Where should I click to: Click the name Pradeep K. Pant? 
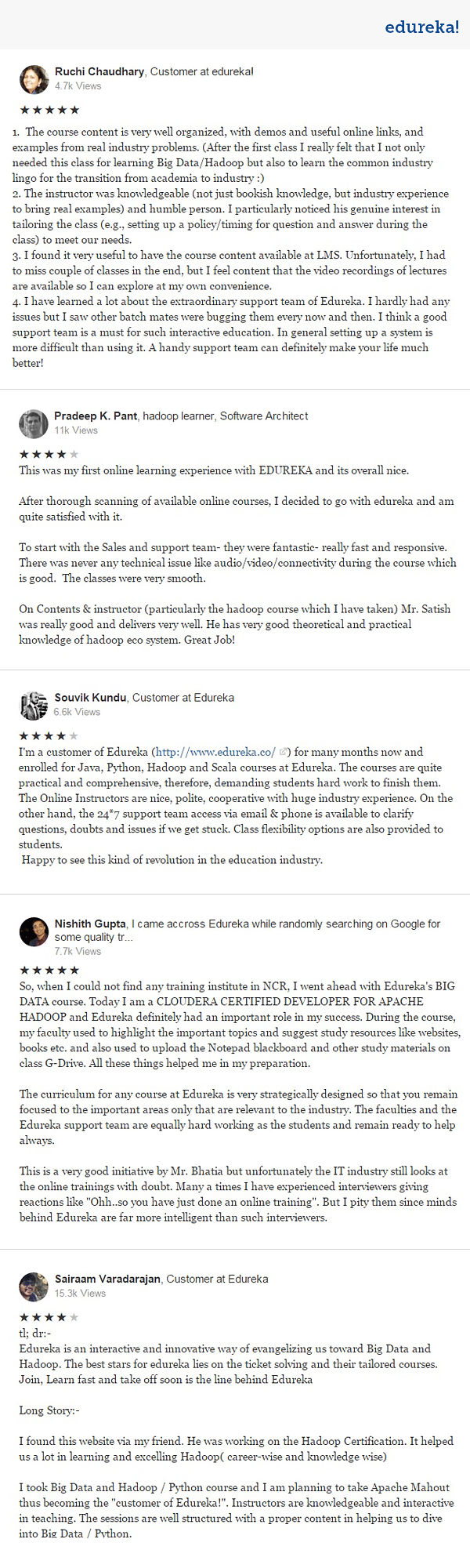(x=96, y=416)
